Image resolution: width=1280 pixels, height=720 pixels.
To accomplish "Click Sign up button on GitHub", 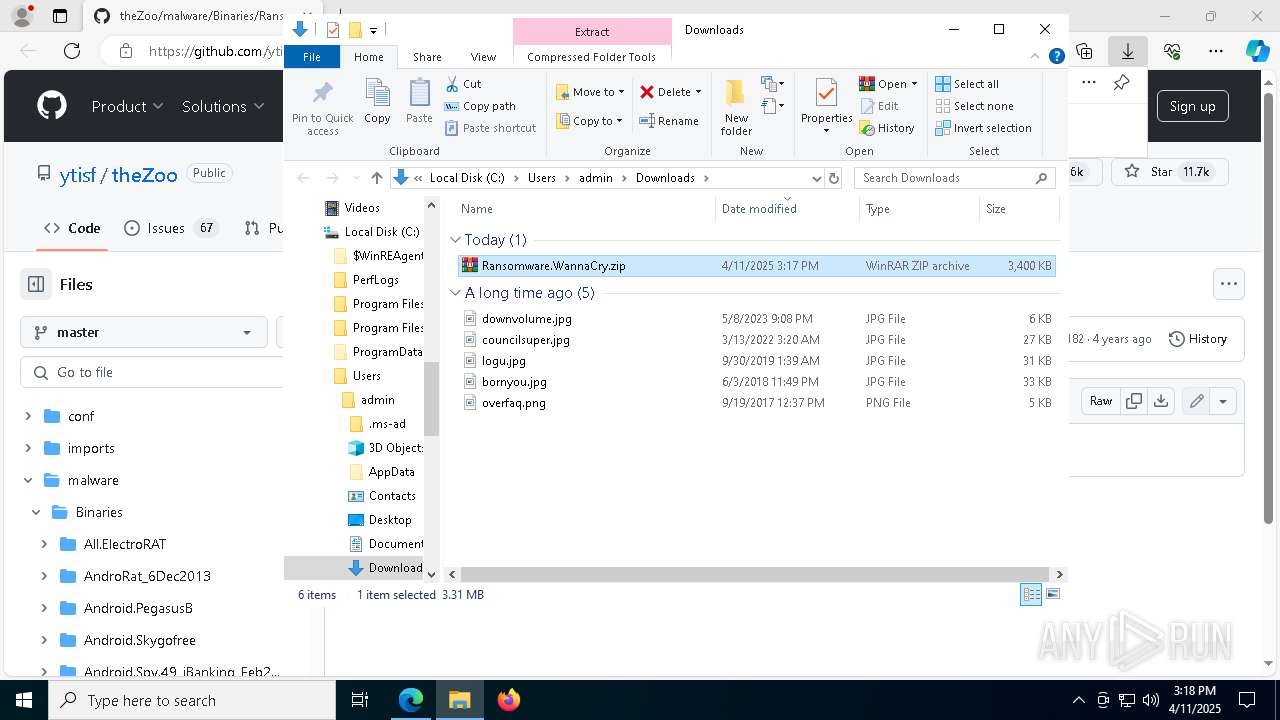I will (x=1192, y=106).
